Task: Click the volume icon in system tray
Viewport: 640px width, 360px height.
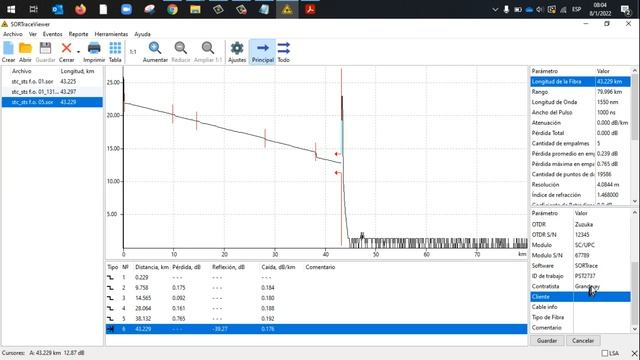Action: point(540,9)
